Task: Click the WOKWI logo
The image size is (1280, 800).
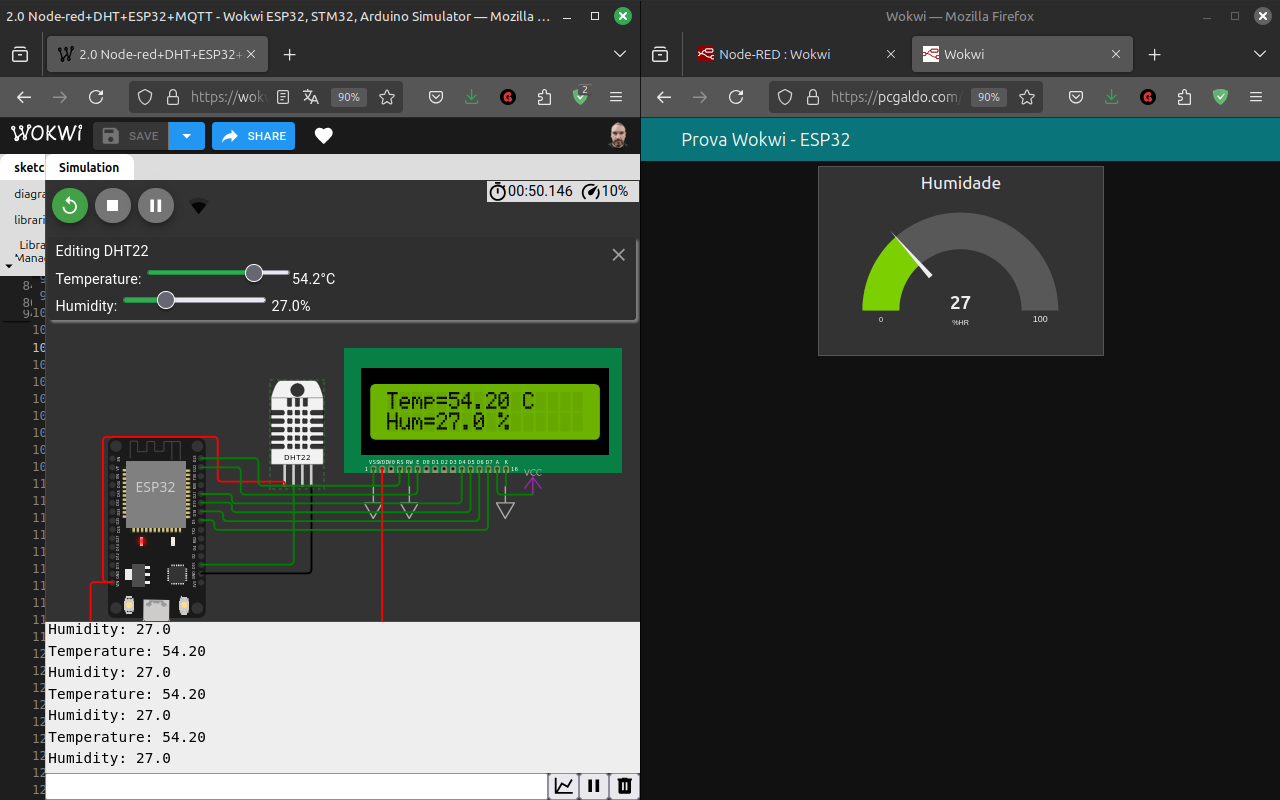Action: click(x=47, y=134)
